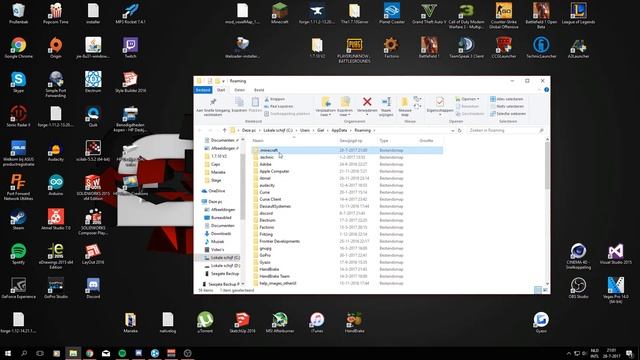Open the Bestand ribbon tab
640x360 pixels.
point(203,90)
